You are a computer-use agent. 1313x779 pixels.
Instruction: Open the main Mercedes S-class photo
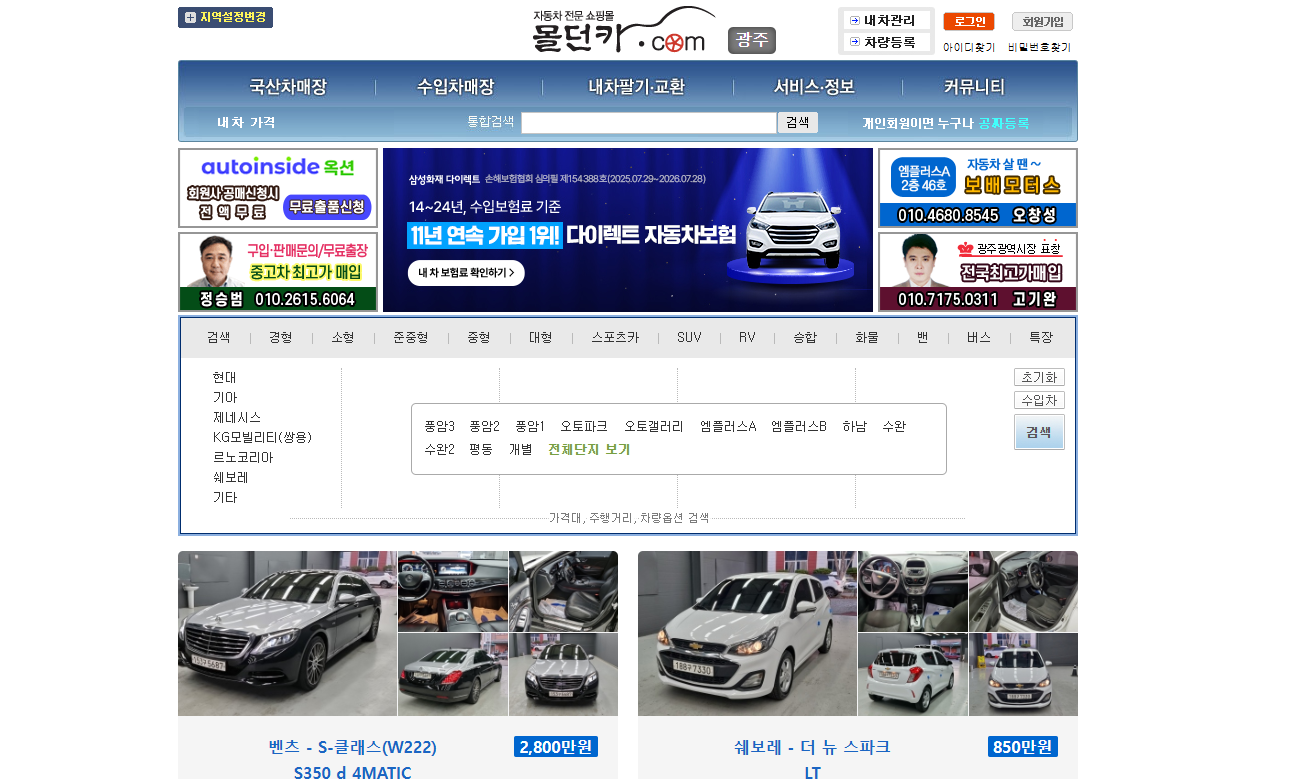tap(287, 633)
